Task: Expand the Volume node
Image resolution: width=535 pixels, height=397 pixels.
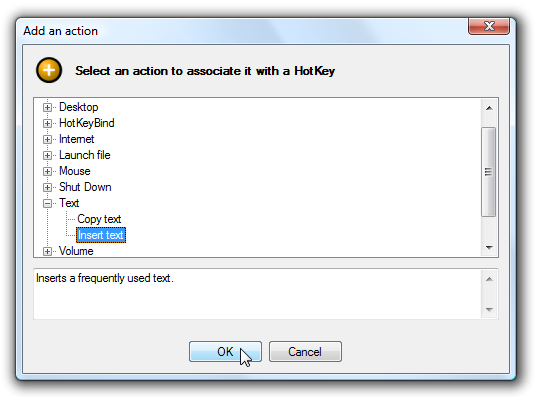Action: click(47, 251)
